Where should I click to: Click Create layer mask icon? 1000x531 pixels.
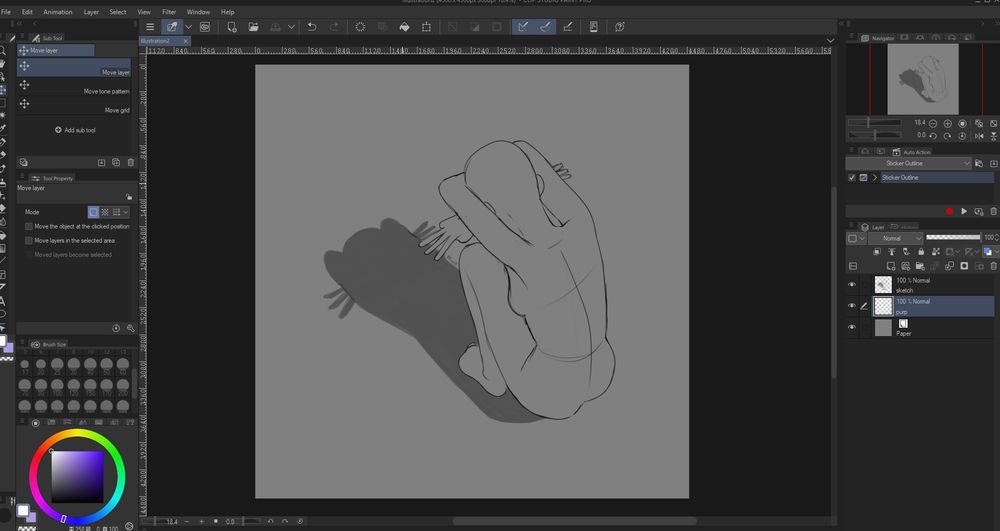click(964, 266)
